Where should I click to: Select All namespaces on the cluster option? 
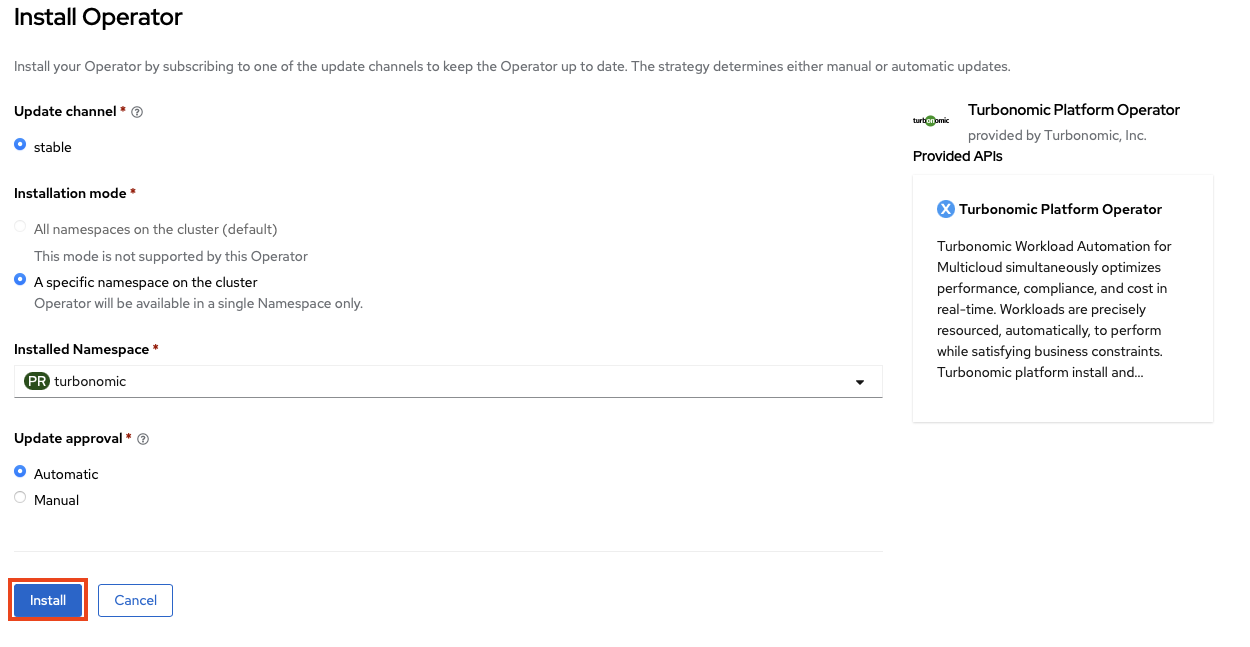(20, 228)
